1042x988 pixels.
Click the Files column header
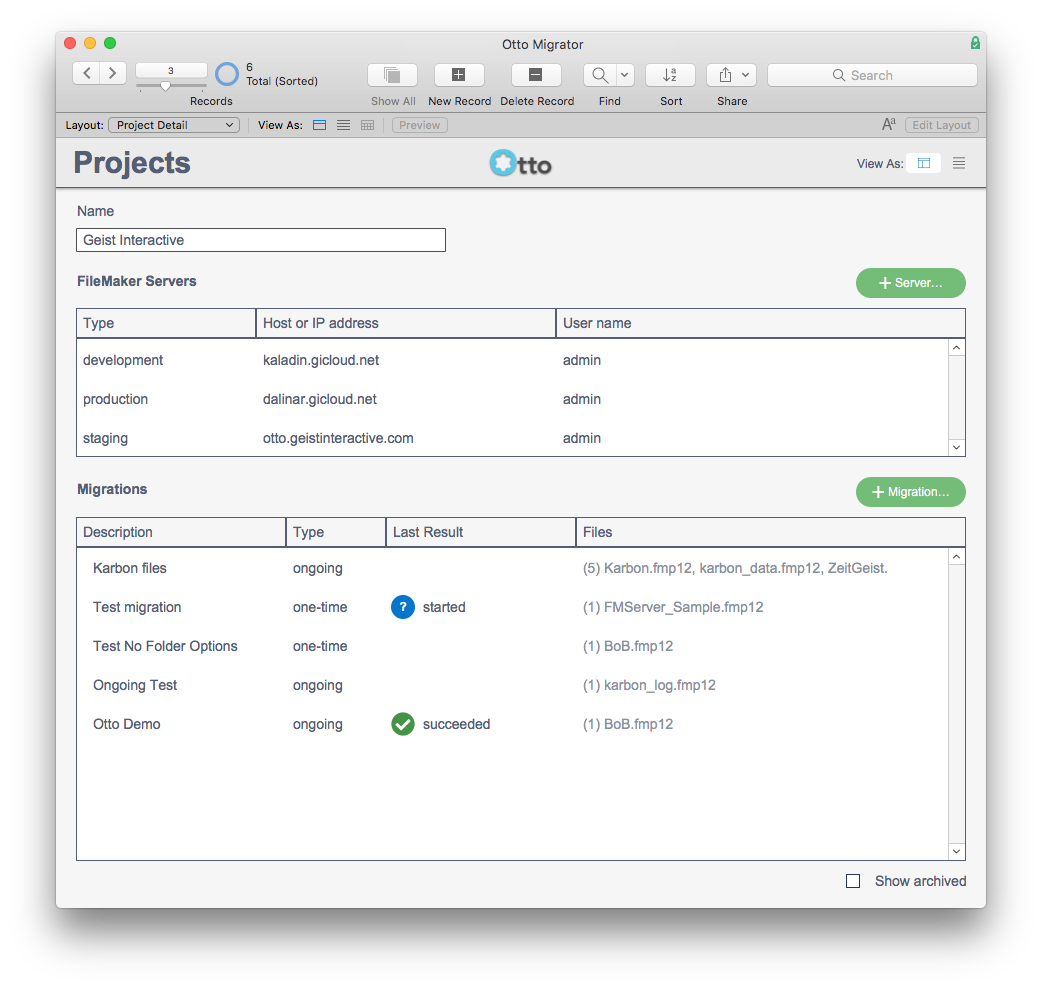coord(770,532)
